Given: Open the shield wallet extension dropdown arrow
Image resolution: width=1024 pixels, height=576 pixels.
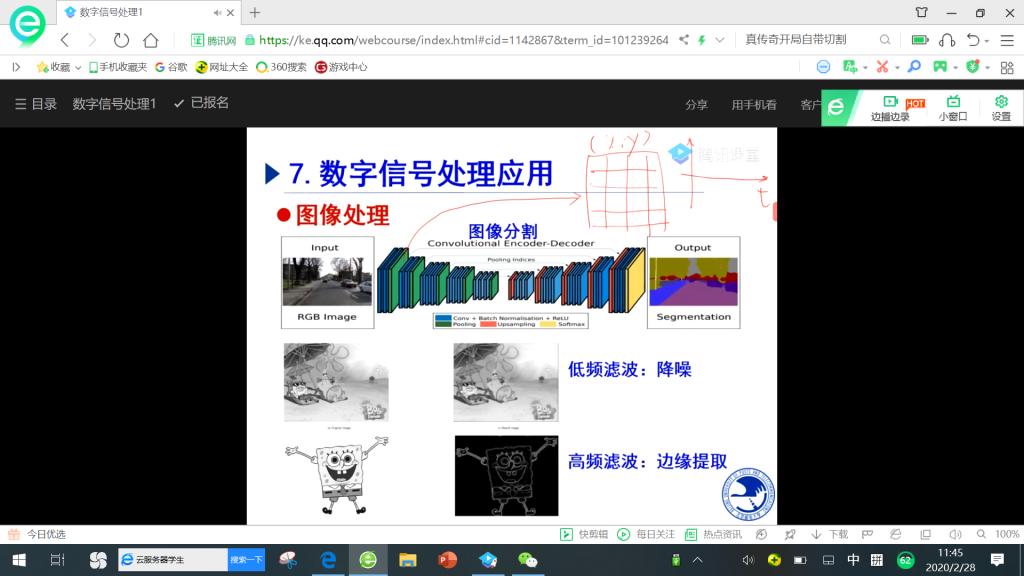Looking at the screenshot, I should (987, 67).
